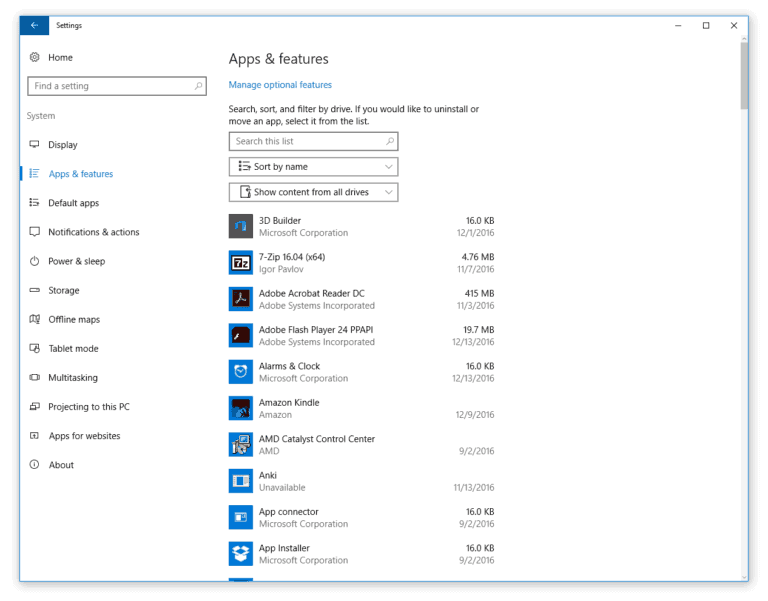Click the 3D Builder app icon
The image size is (768, 601).
(x=240, y=226)
